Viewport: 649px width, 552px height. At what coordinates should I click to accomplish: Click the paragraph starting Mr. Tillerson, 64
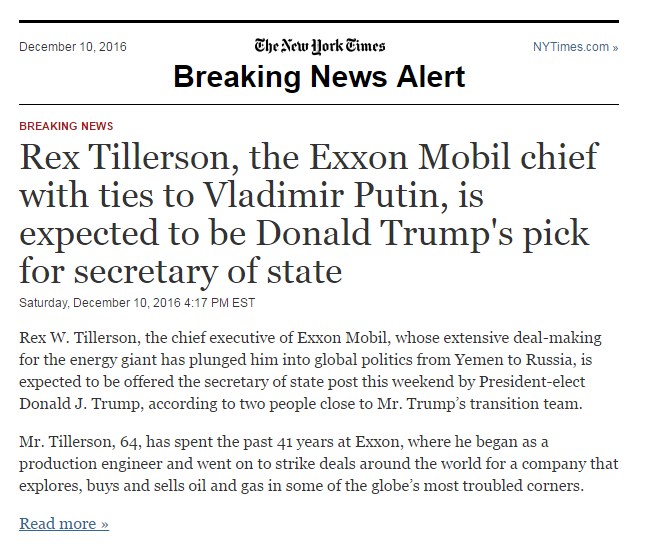click(x=319, y=463)
